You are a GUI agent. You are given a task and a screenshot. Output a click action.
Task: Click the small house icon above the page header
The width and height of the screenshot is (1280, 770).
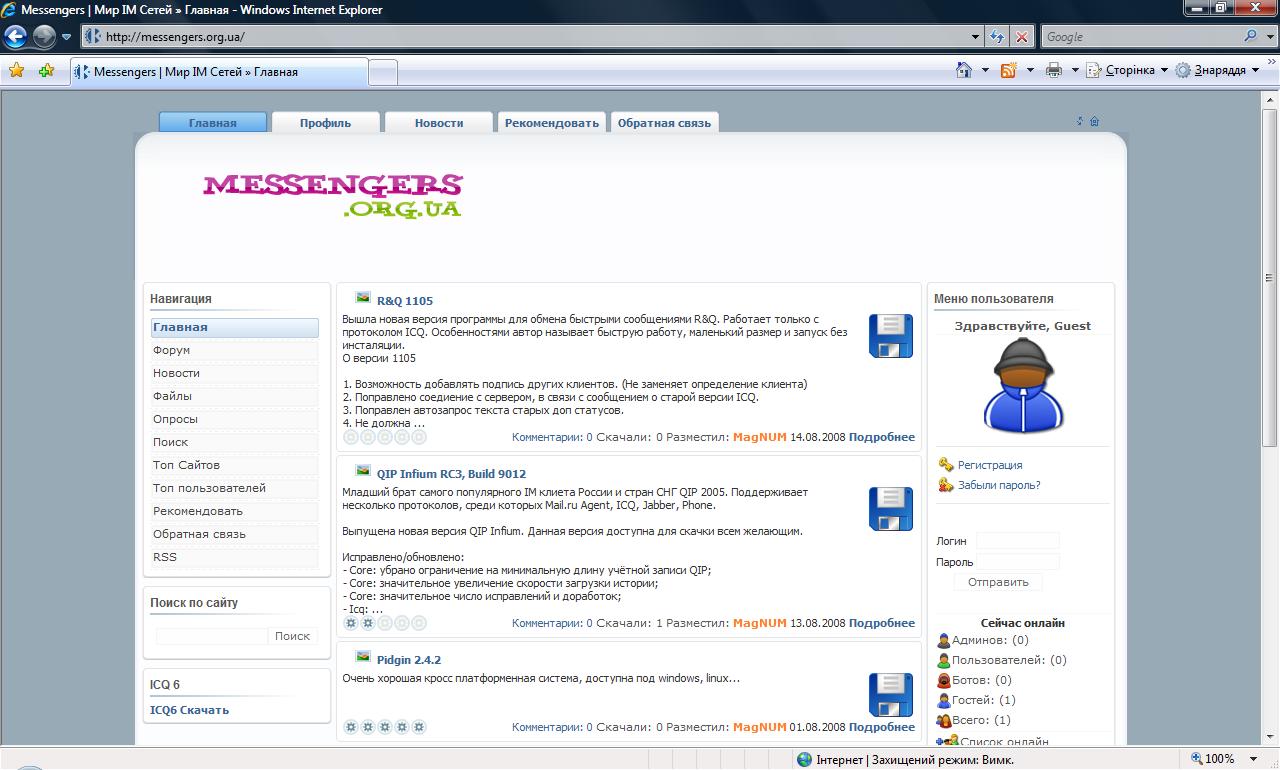[x=1094, y=121]
